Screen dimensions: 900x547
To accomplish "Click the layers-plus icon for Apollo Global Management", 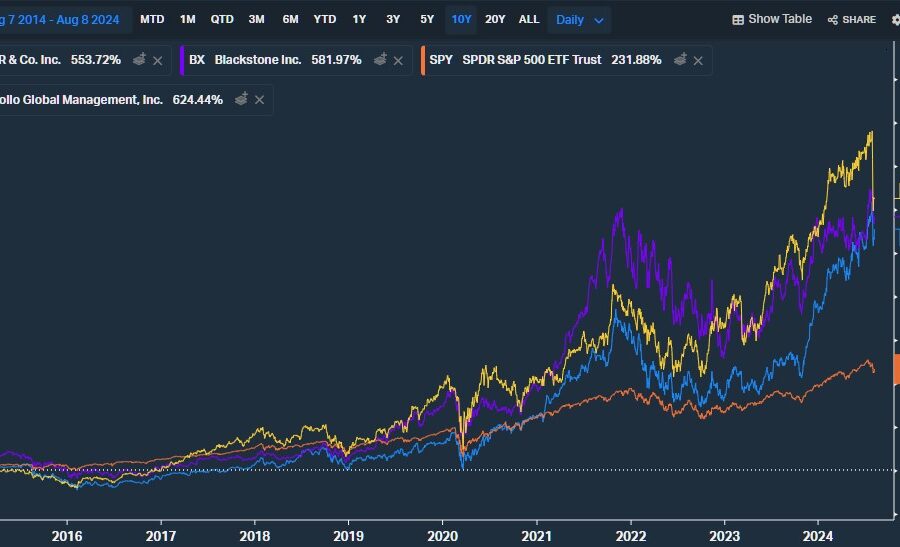I will pyautogui.click(x=242, y=99).
